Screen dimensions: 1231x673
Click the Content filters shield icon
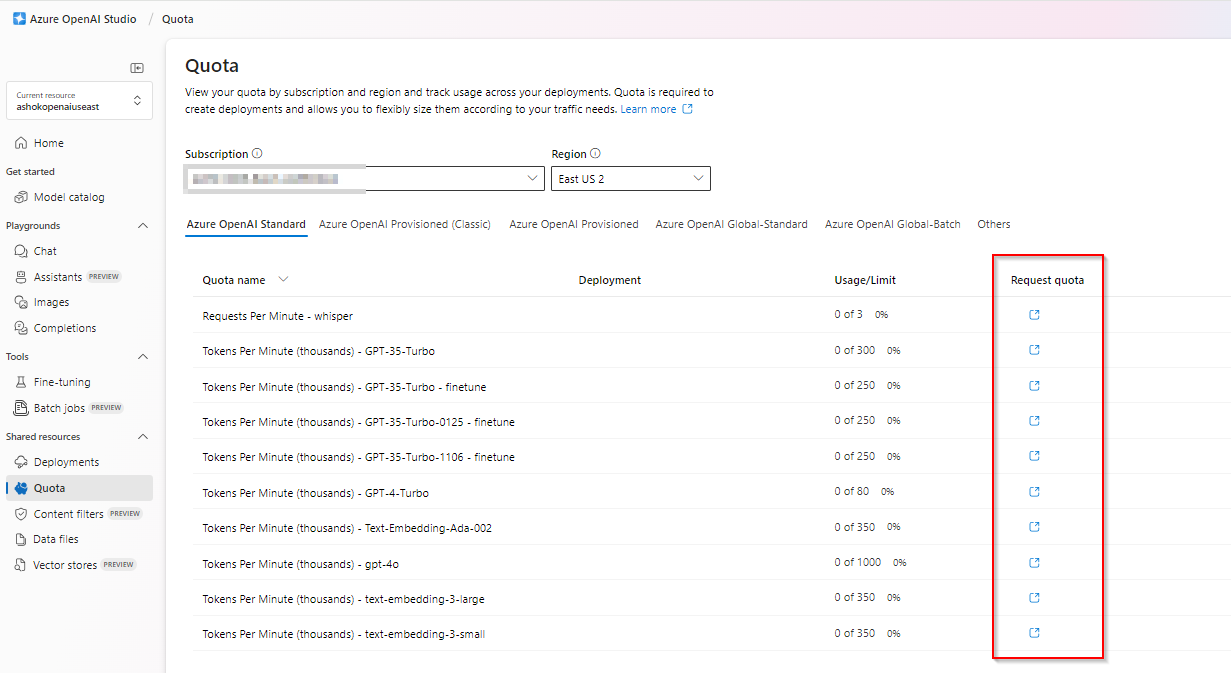tap(21, 514)
